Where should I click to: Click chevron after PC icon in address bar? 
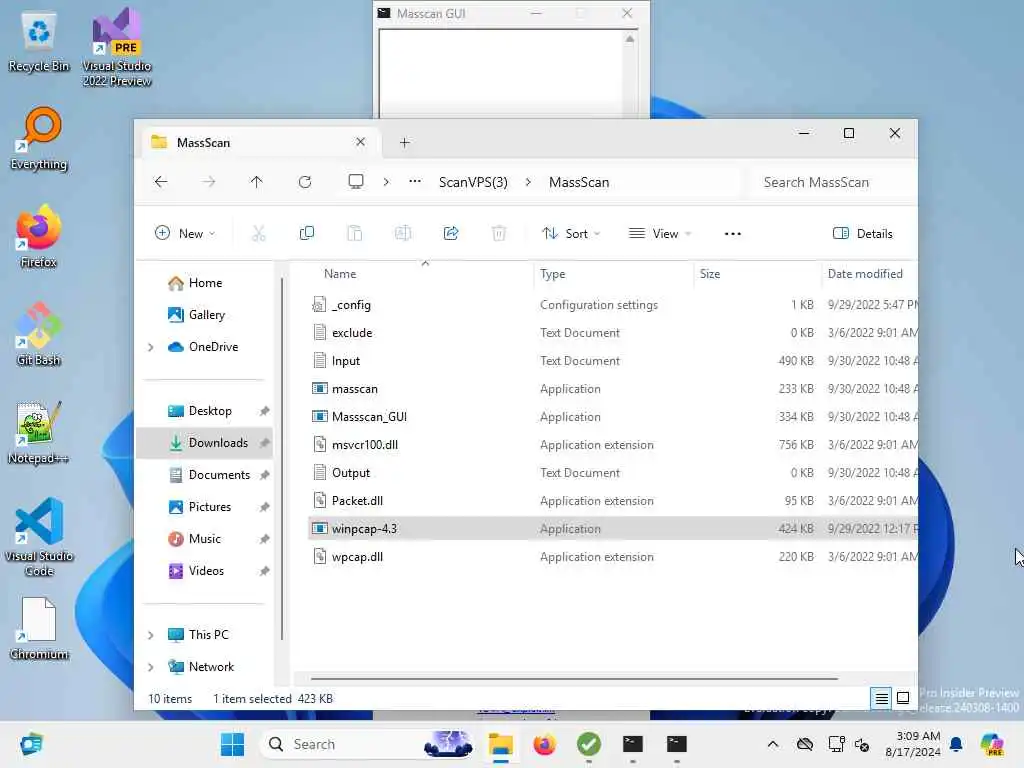coord(386,182)
